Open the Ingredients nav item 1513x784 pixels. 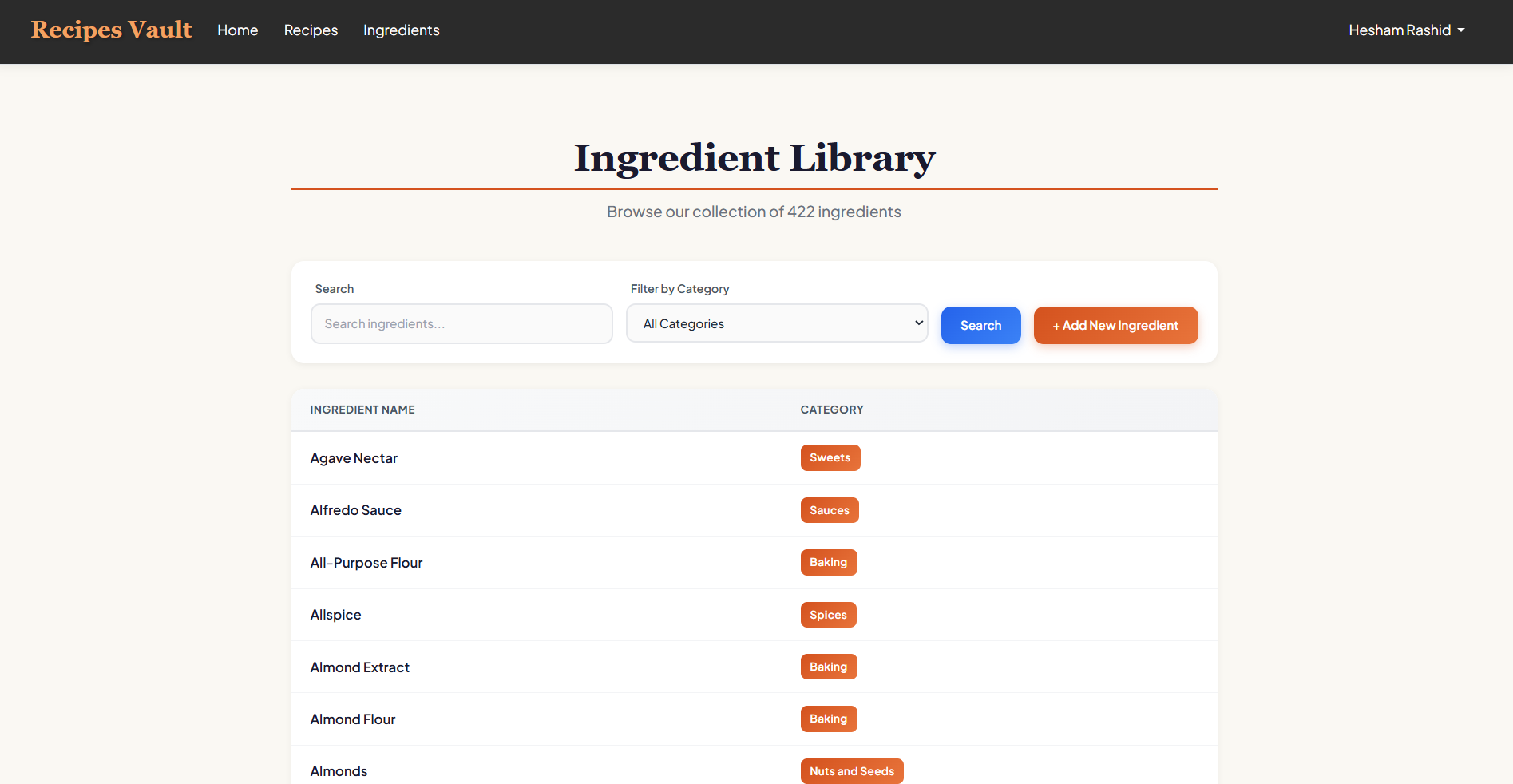pyautogui.click(x=401, y=30)
